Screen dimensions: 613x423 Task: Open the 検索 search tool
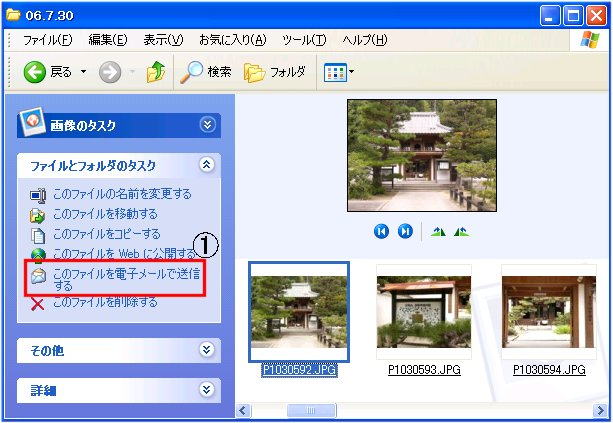(x=206, y=72)
